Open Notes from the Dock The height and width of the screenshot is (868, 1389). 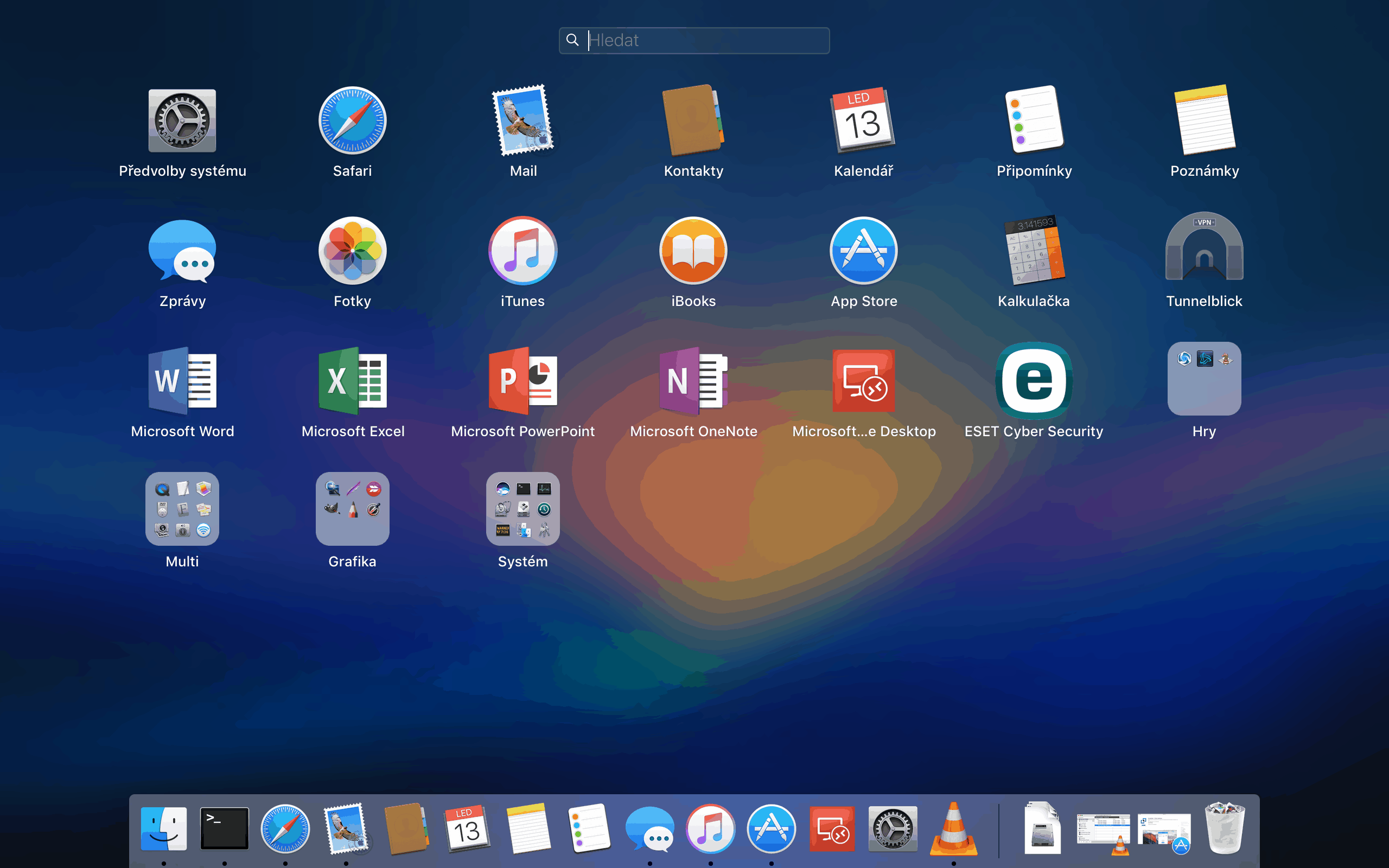(528, 828)
